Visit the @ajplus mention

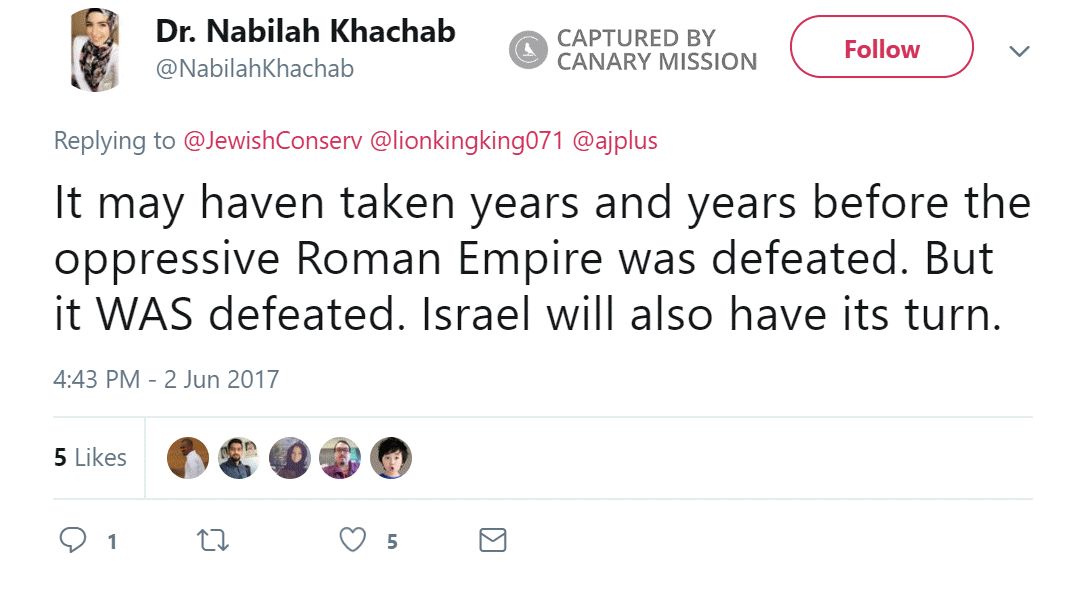tap(615, 141)
